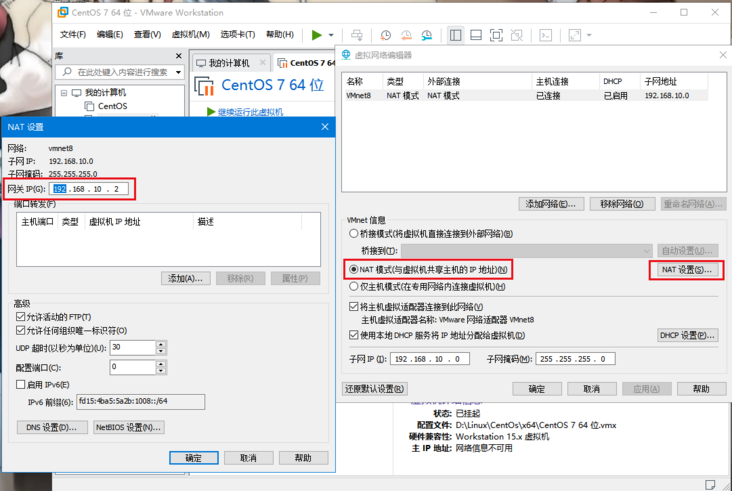This screenshot has height=491, width=732.
Task: Confirm NAT settings with 确定
Action: pyautogui.click(x=194, y=458)
